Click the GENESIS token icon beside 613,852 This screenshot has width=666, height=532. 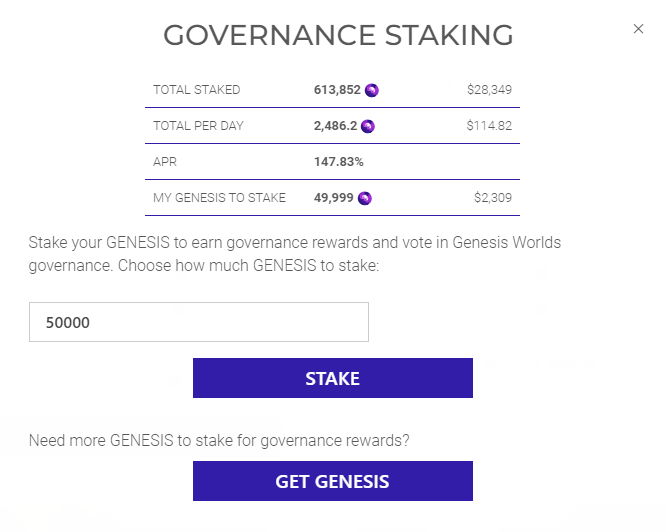click(x=372, y=90)
